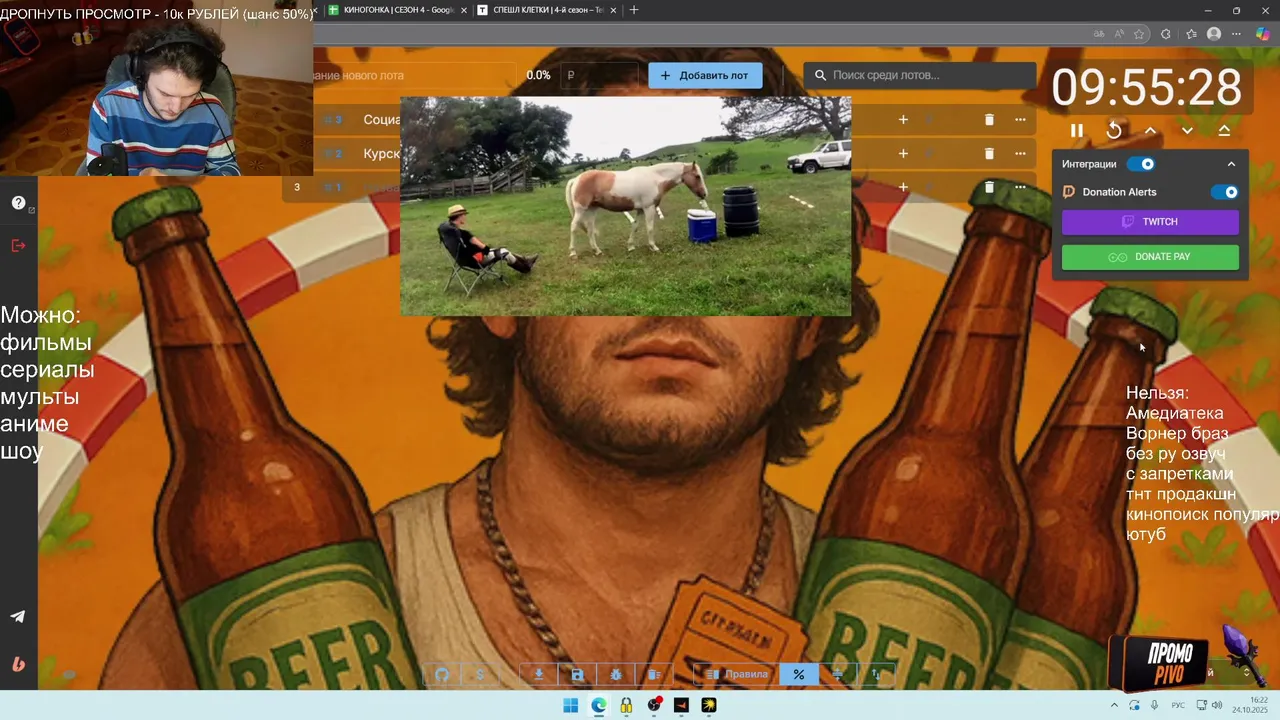Click the Добавить лот button
The height and width of the screenshot is (720, 1280).
(705, 75)
